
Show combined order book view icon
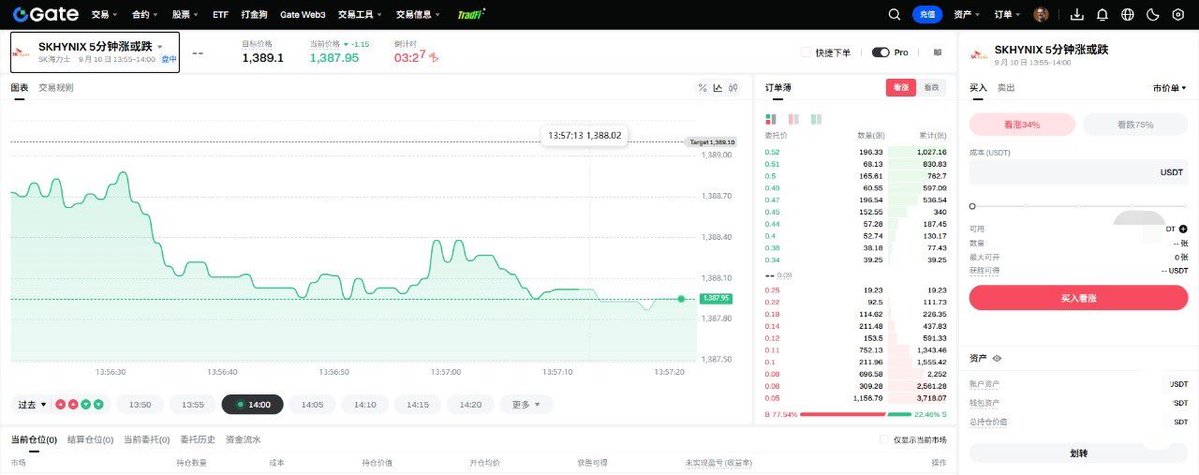(x=770, y=119)
